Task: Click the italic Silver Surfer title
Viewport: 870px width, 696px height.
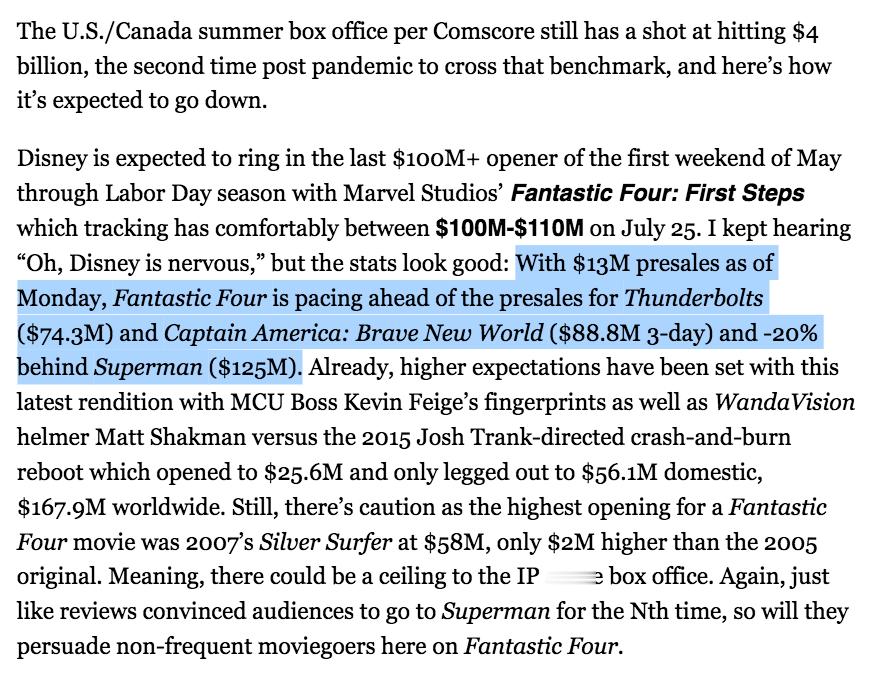Action: (x=326, y=542)
